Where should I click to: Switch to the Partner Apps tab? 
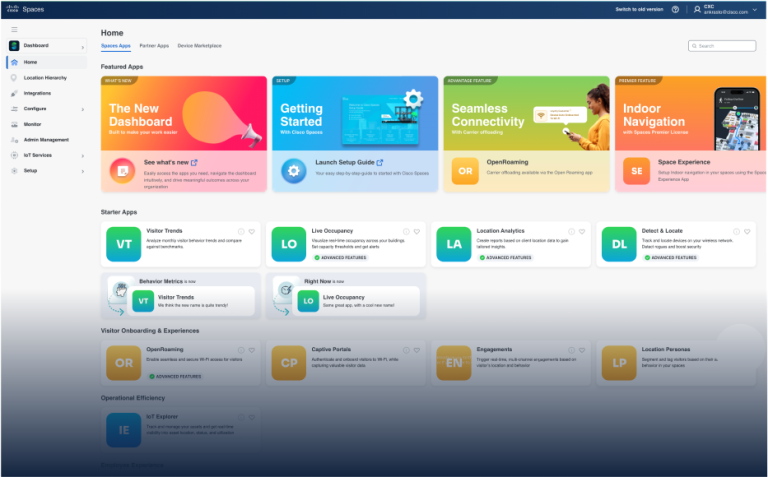pos(154,46)
